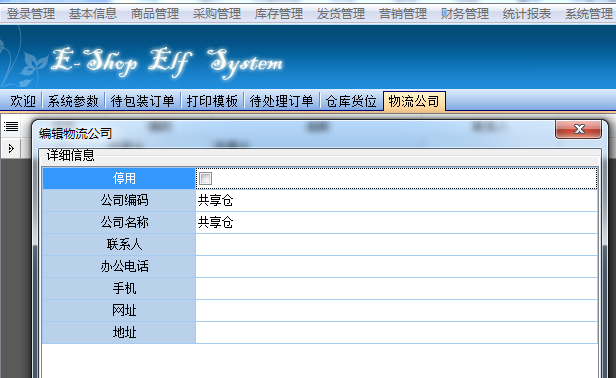Click the 公司名称 input field

point(396,222)
